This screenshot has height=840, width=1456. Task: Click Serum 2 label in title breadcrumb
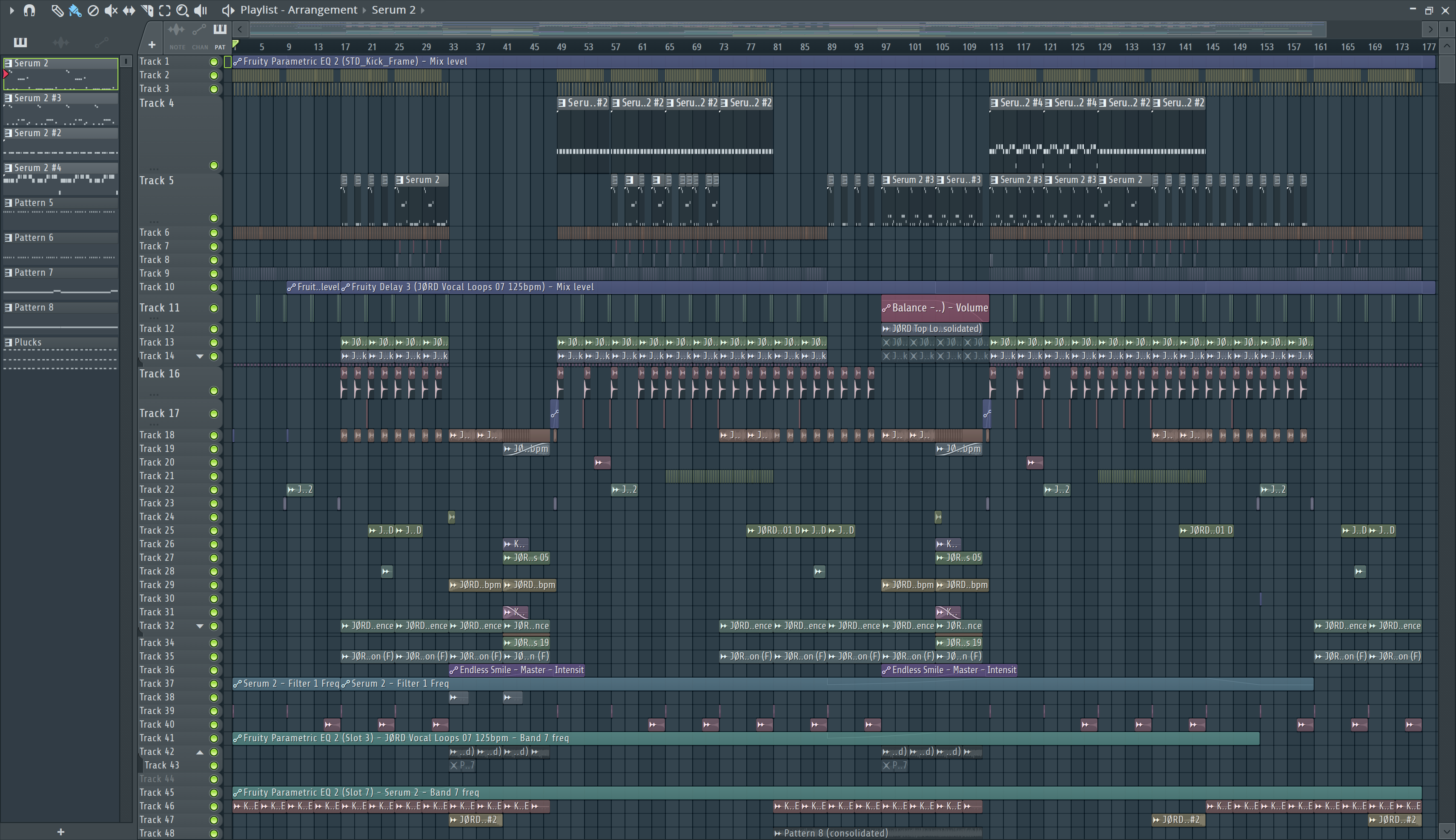pos(393,10)
